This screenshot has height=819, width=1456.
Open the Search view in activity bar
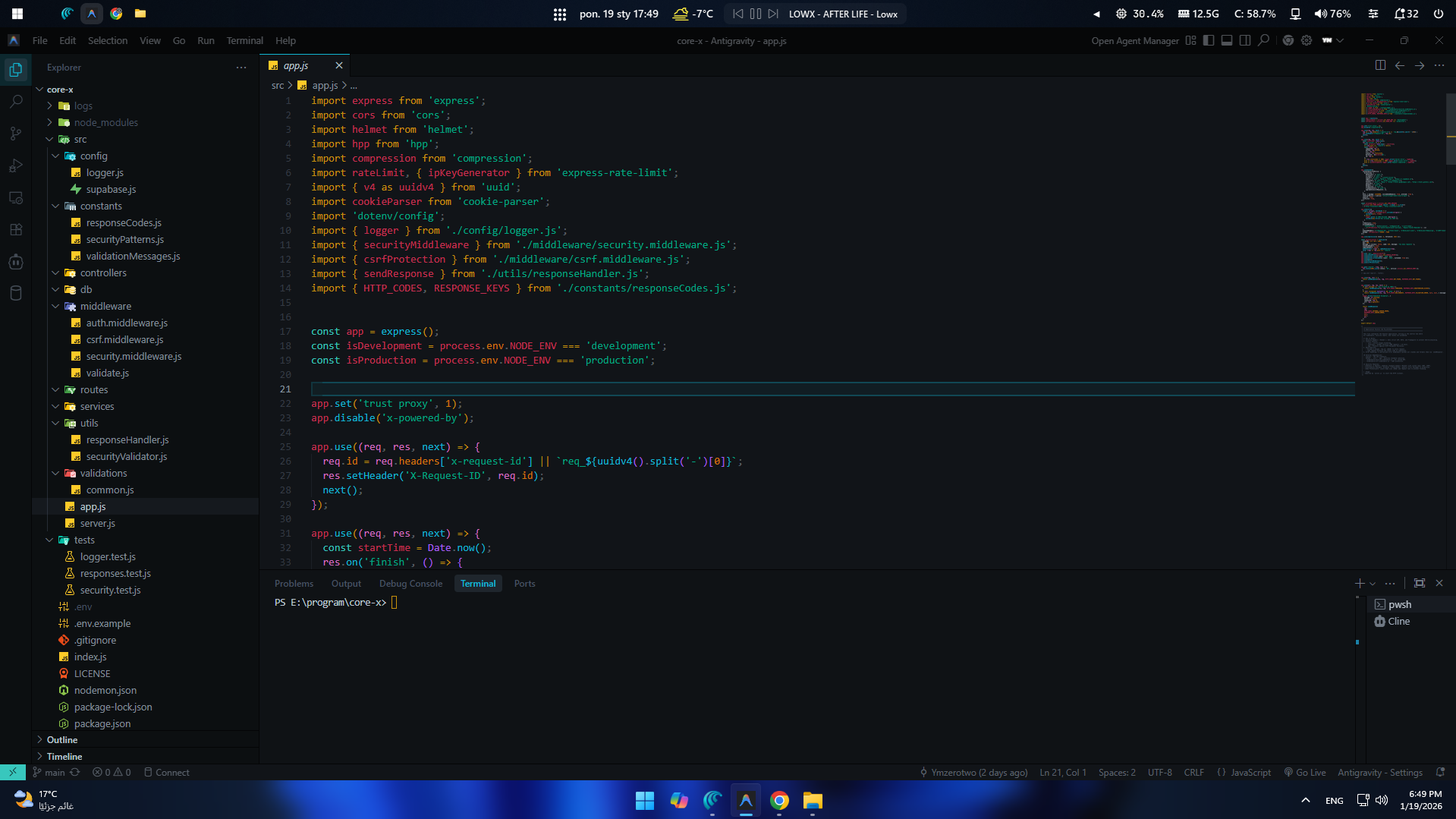point(16,102)
